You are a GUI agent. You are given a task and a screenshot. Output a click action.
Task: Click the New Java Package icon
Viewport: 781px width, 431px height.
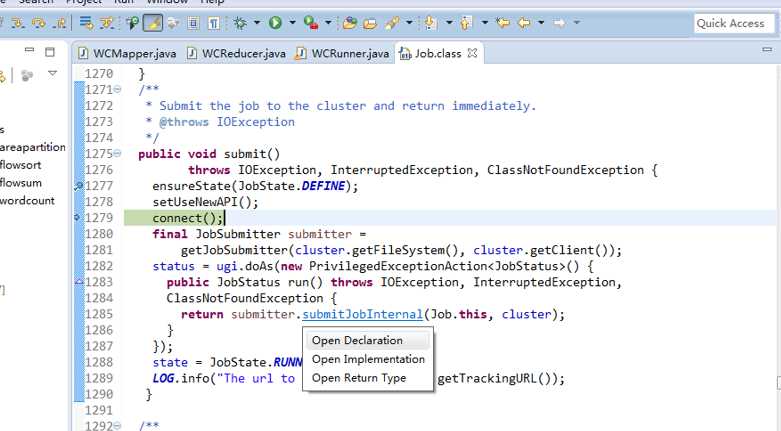click(350, 23)
